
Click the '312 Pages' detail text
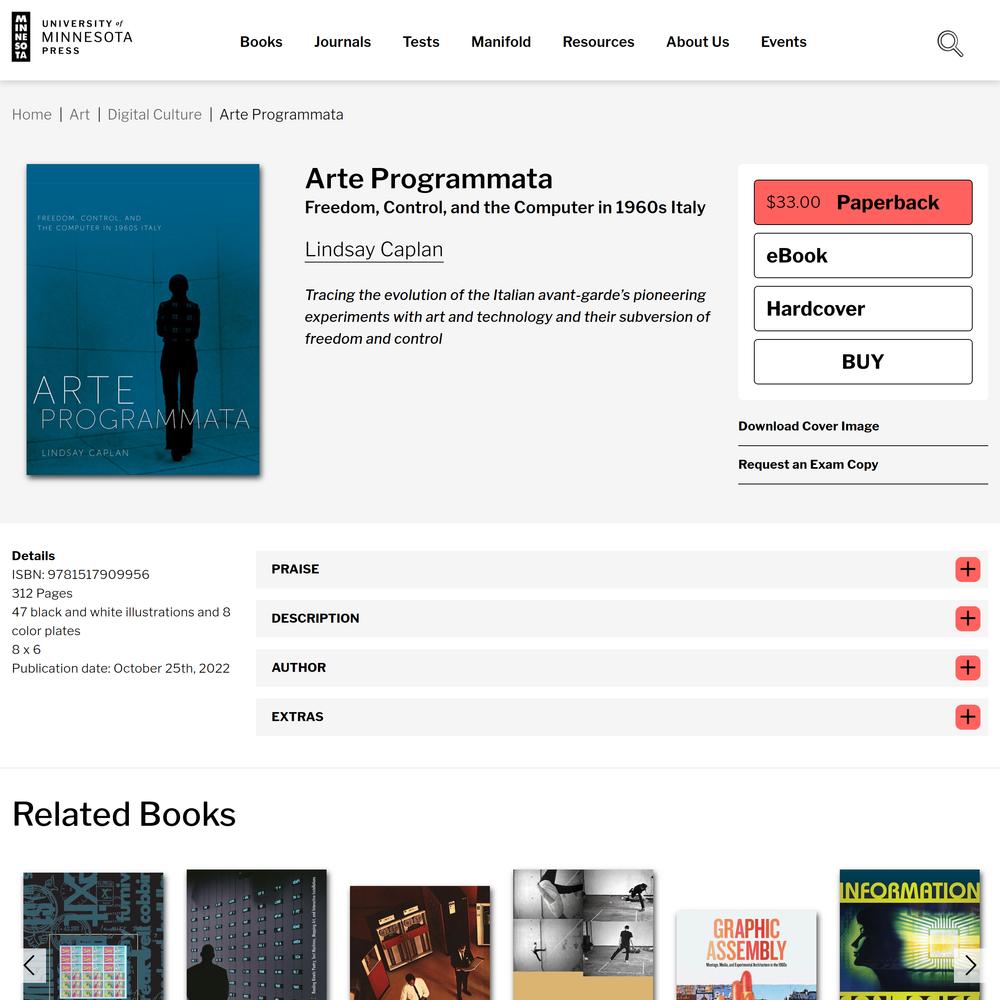42,593
